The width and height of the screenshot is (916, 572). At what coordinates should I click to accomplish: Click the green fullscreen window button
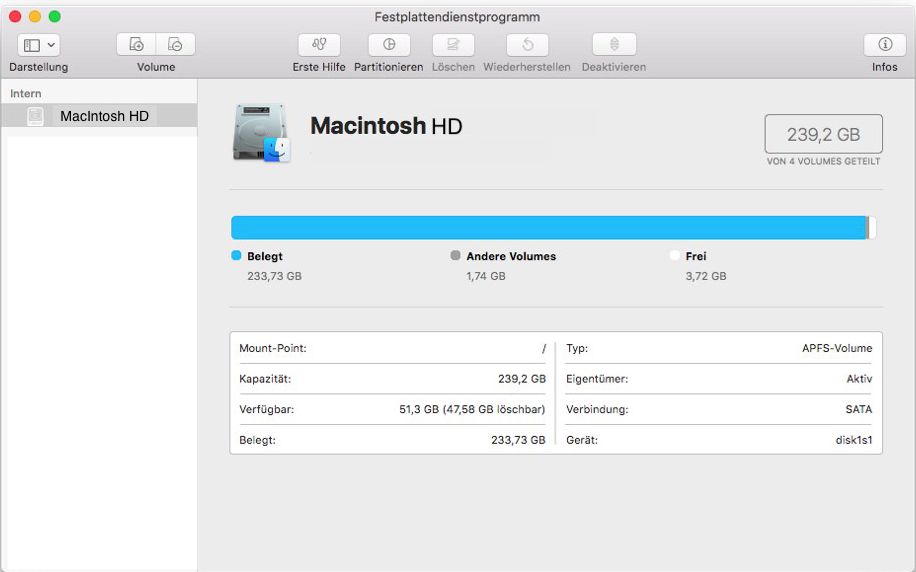pos(54,17)
